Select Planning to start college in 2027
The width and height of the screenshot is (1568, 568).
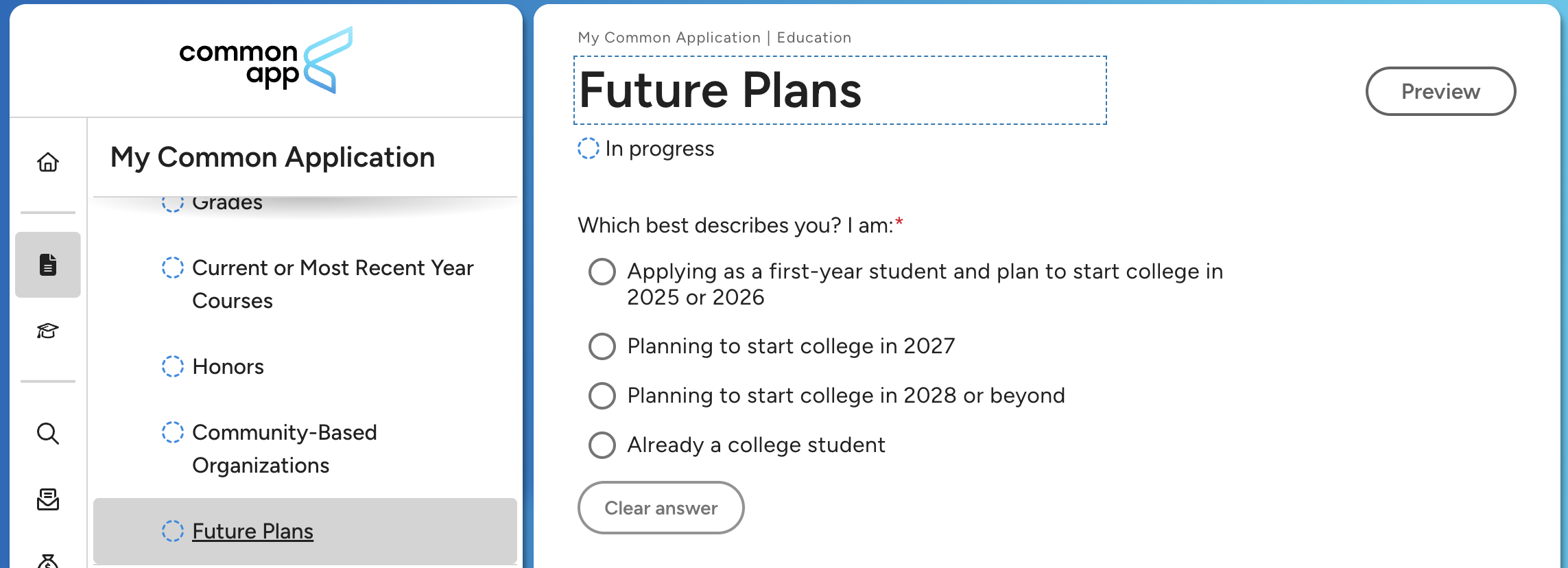point(602,346)
